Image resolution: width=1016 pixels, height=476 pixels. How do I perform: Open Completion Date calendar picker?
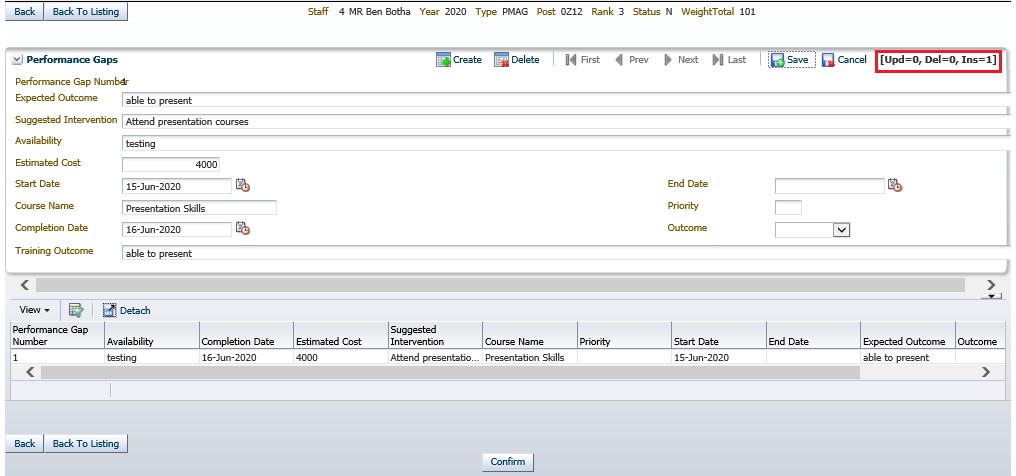point(242,228)
